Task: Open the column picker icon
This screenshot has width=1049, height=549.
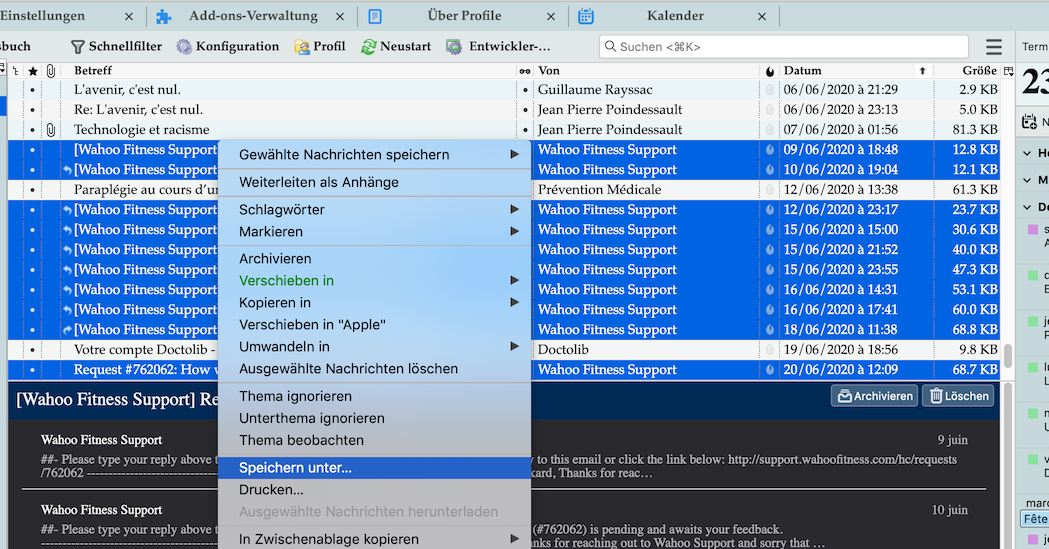Action: [x=1008, y=71]
